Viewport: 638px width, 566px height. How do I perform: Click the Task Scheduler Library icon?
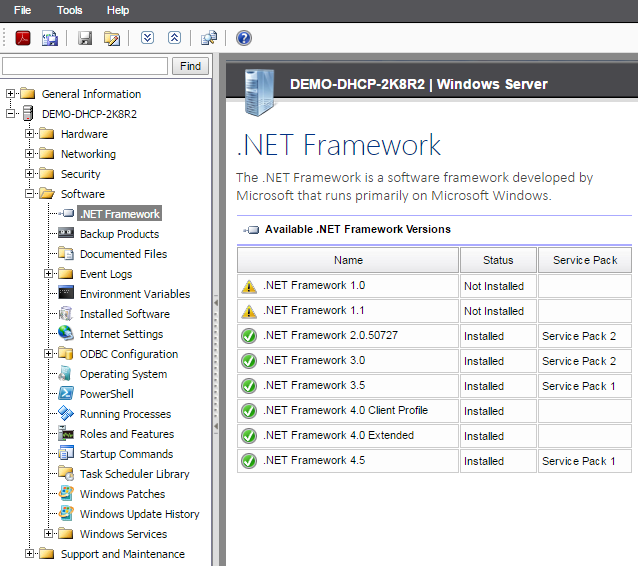pyautogui.click(x=66, y=473)
